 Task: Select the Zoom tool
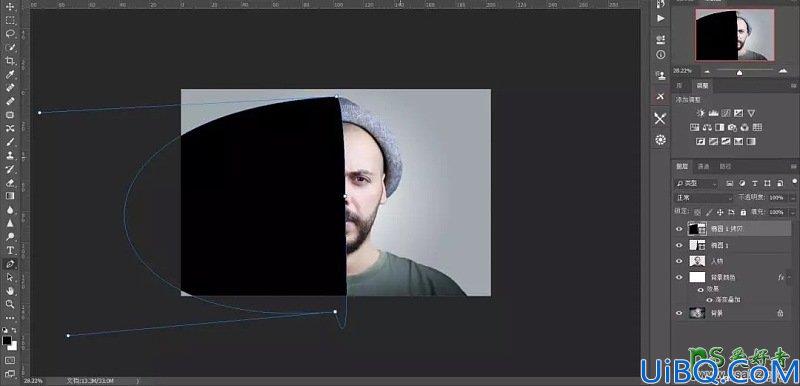pyautogui.click(x=10, y=304)
